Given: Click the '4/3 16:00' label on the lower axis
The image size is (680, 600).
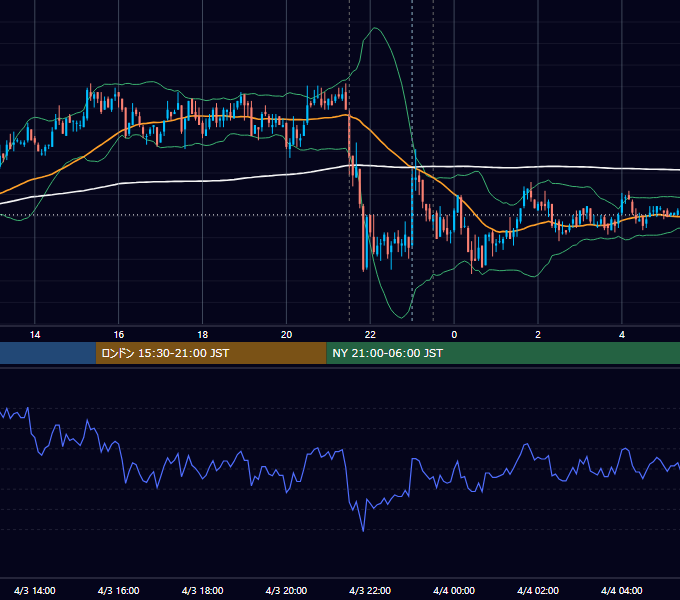Looking at the screenshot, I should [118, 590].
